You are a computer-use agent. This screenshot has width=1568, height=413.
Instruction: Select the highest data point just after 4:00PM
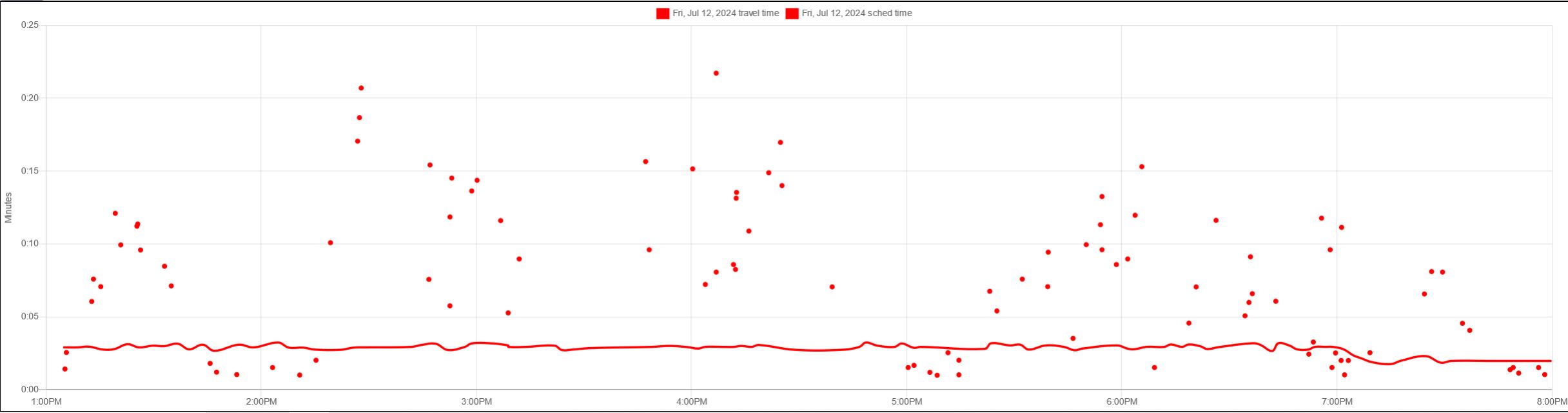click(x=716, y=74)
